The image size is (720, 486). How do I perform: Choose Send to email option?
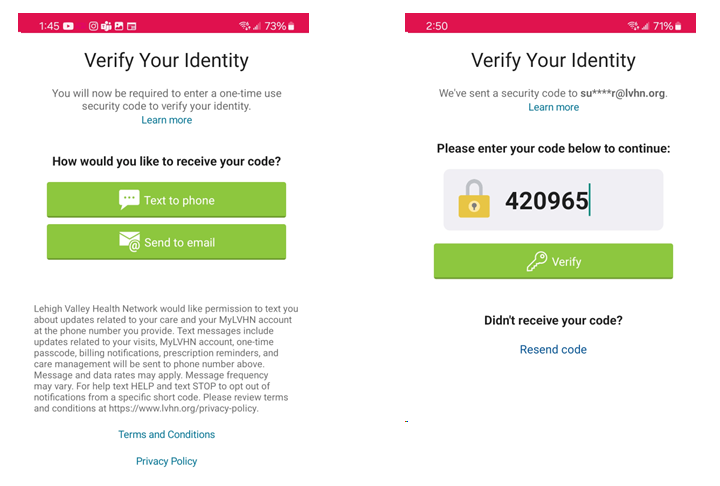[166, 242]
